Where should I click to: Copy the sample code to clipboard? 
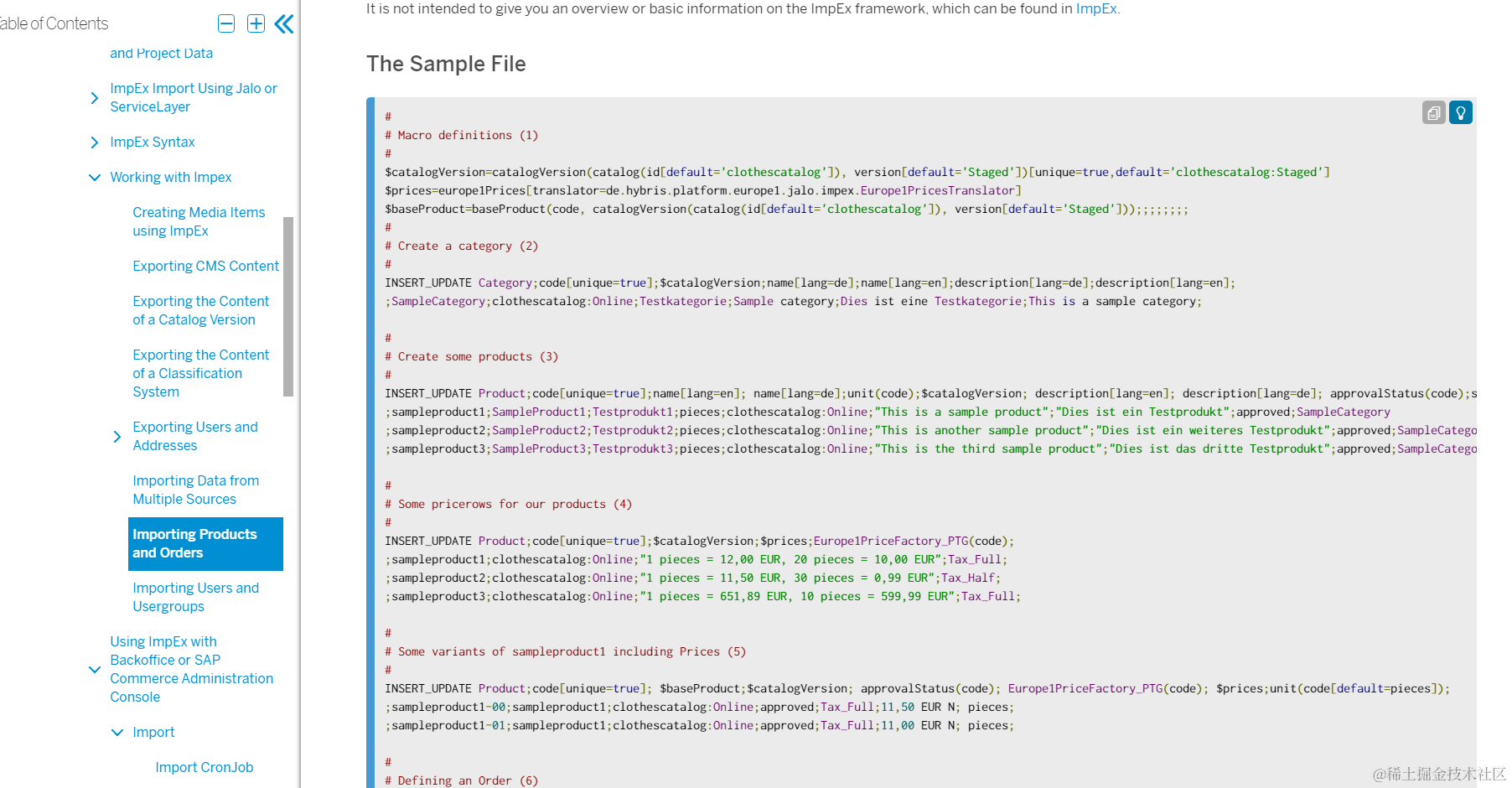1434,112
